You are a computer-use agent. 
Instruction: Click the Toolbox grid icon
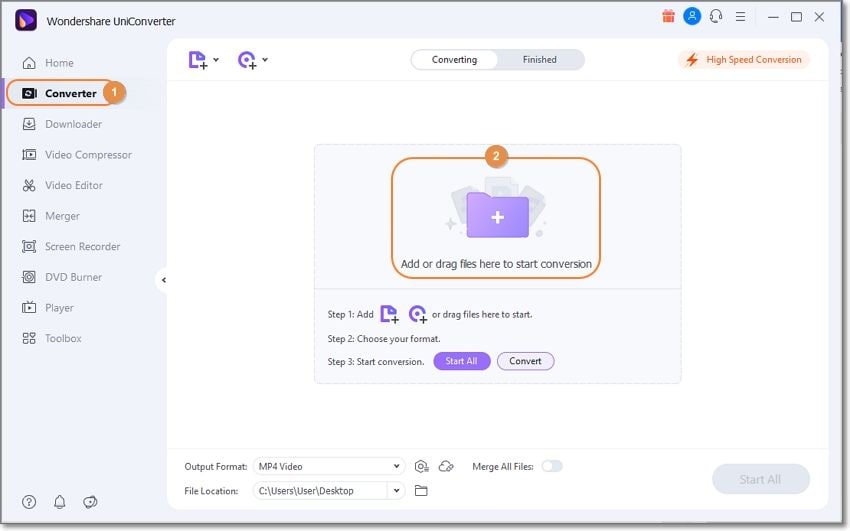click(x=29, y=339)
